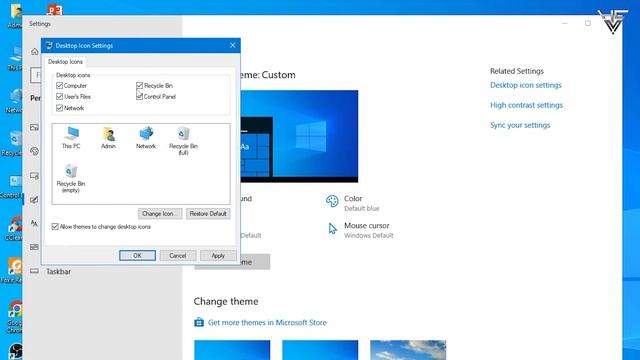Image resolution: width=640 pixels, height=360 pixels.
Task: Click the Change Icon button
Action: (160, 213)
